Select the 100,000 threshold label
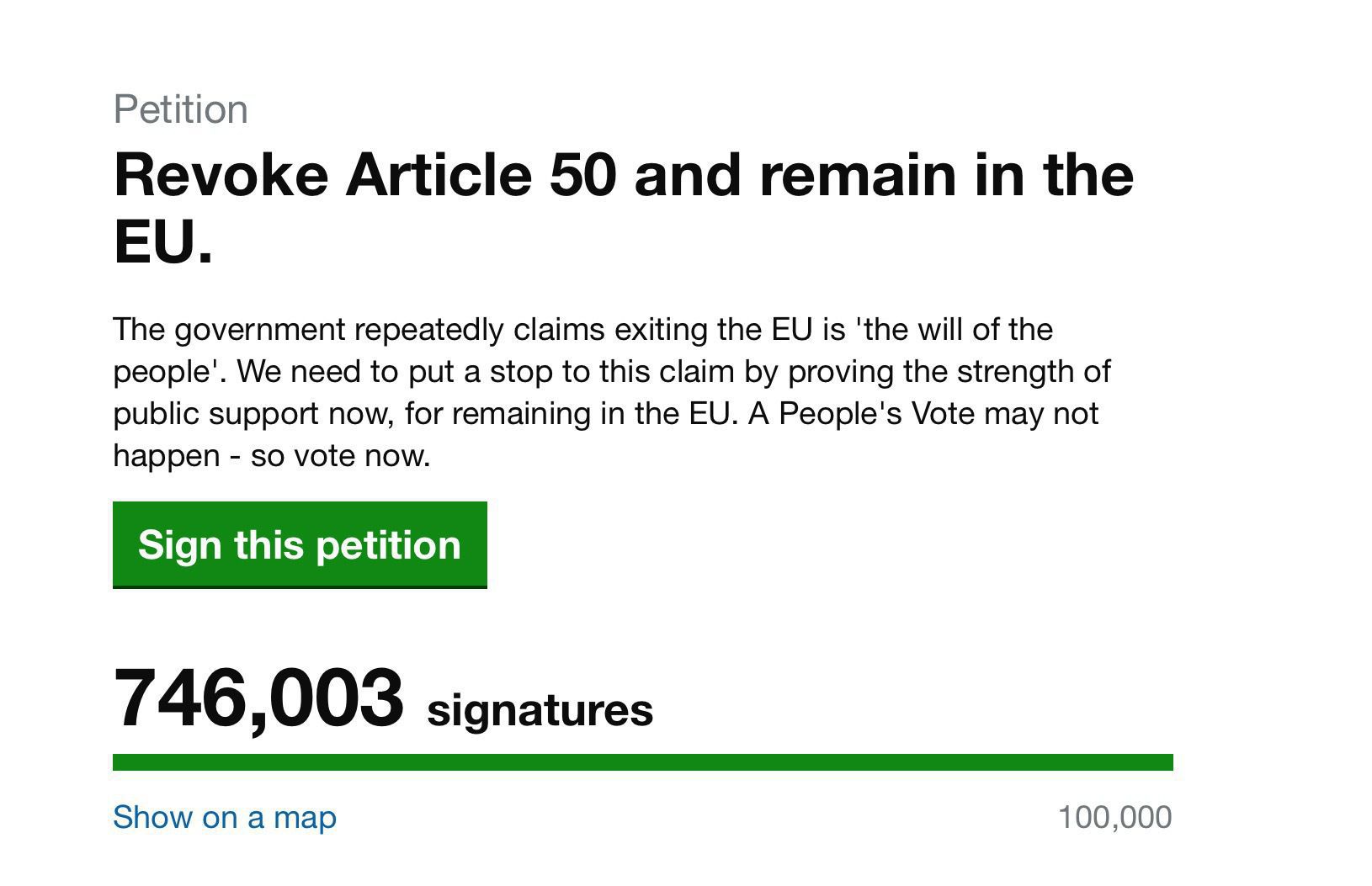The height and width of the screenshot is (886, 1372). 1114,817
